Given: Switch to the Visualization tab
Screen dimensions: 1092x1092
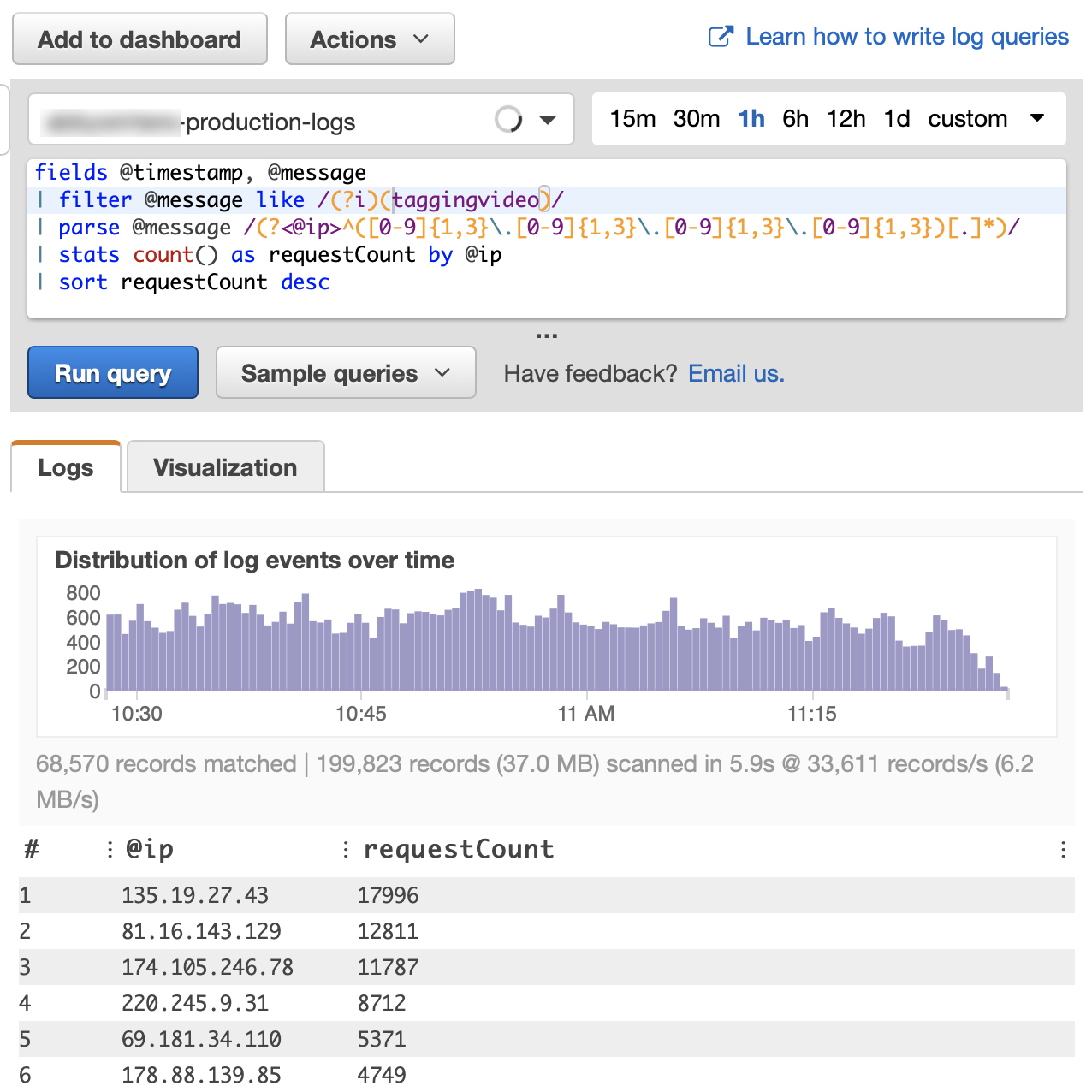Looking at the screenshot, I should point(225,467).
